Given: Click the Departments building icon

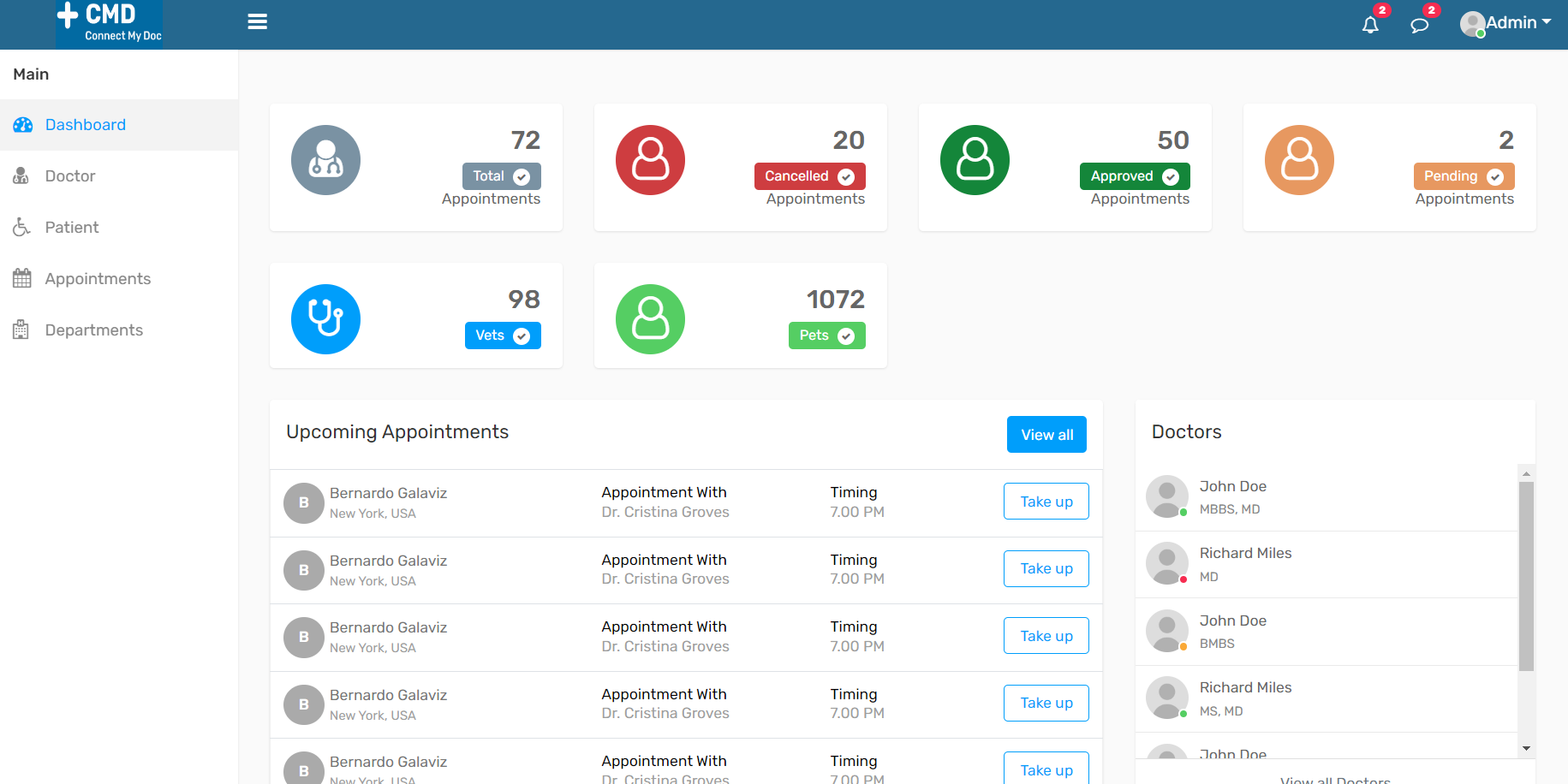Looking at the screenshot, I should pos(21,330).
